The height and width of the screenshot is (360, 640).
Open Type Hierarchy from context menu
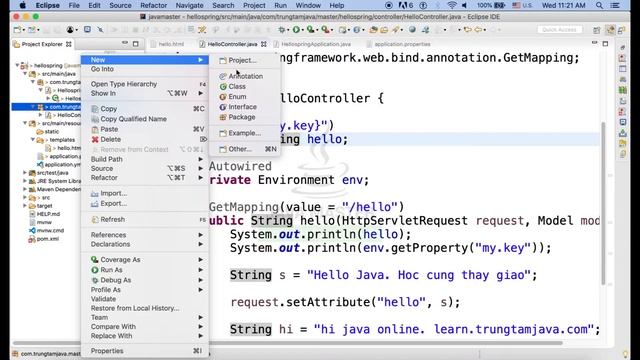(x=145, y=84)
